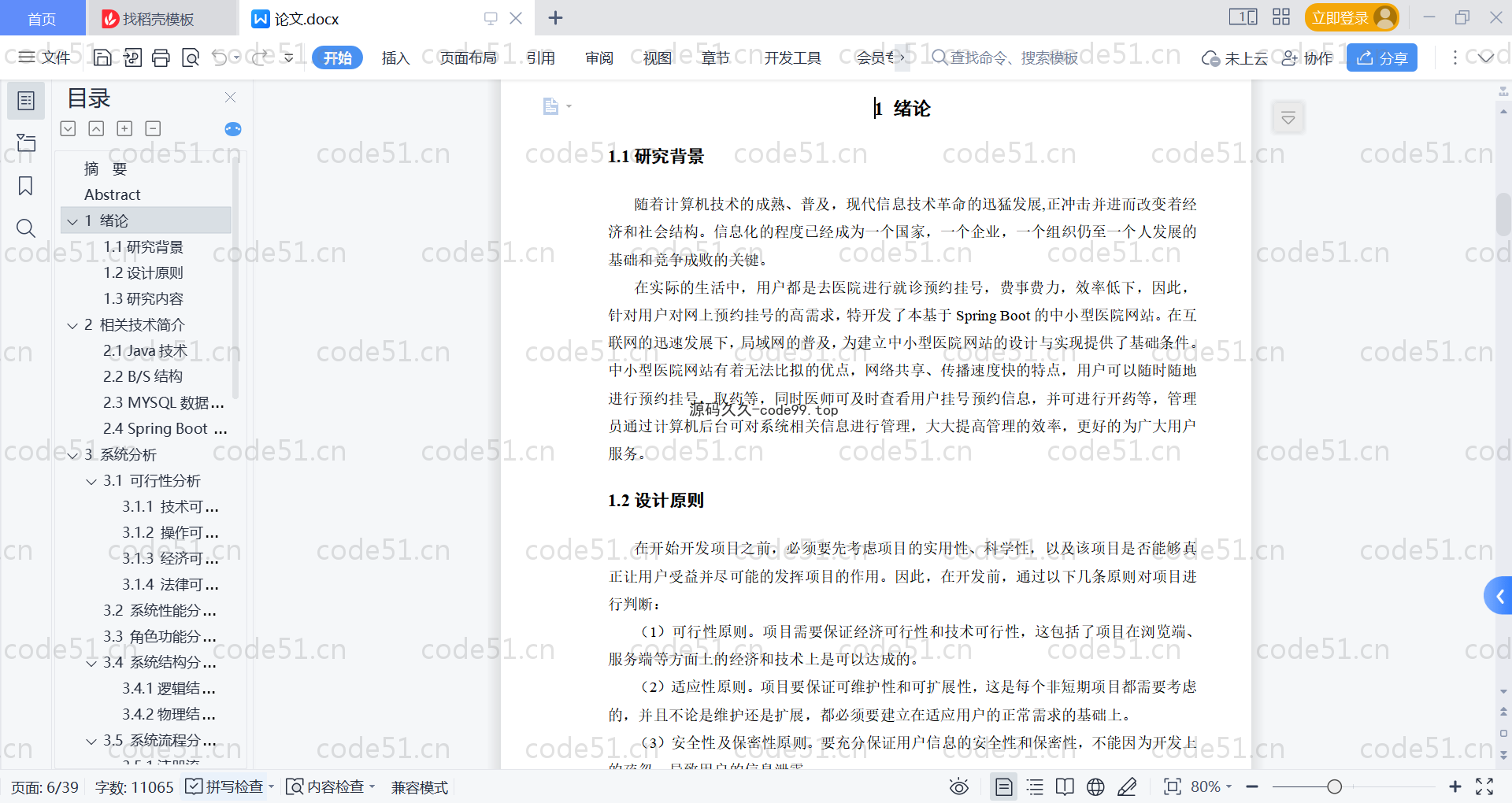Select the 开始 ribbon tab
This screenshot has height=803, width=1512.
pyautogui.click(x=337, y=57)
